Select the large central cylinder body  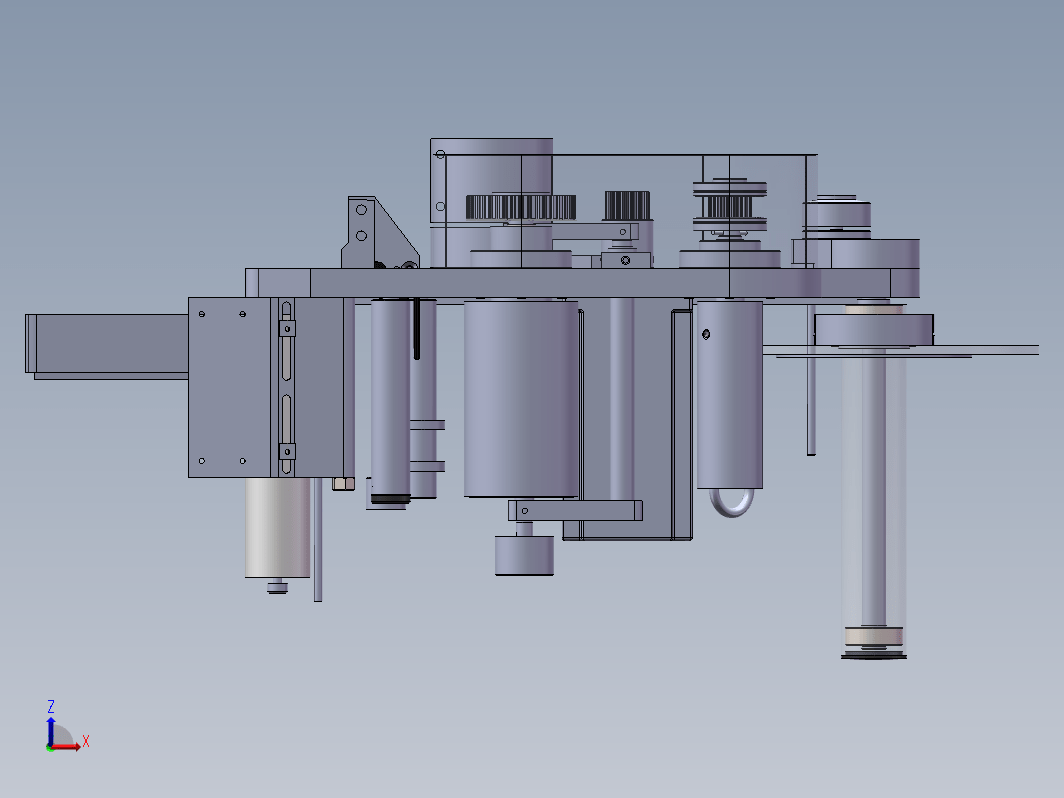[521, 398]
